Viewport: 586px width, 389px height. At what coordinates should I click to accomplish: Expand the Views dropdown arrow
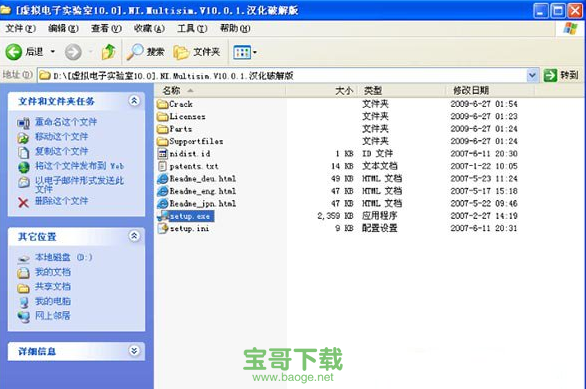pyautogui.click(x=255, y=52)
